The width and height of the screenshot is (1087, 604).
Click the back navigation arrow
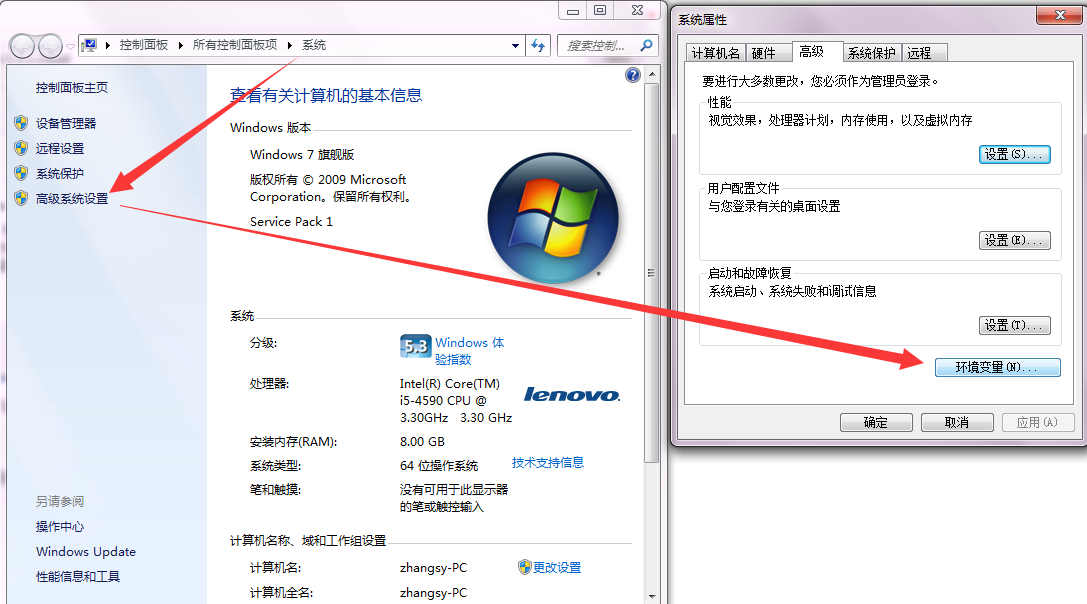tap(22, 46)
